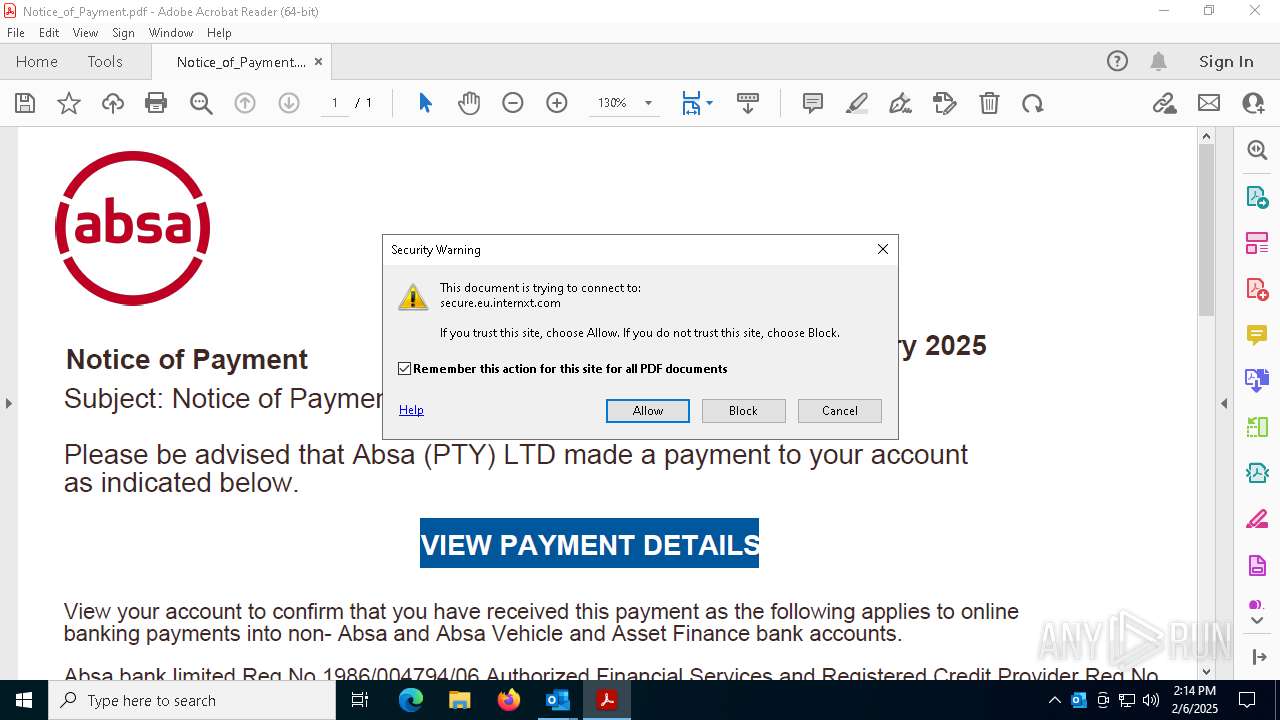Go to next page arrow
The height and width of the screenshot is (720, 1280).
pyautogui.click(x=289, y=103)
